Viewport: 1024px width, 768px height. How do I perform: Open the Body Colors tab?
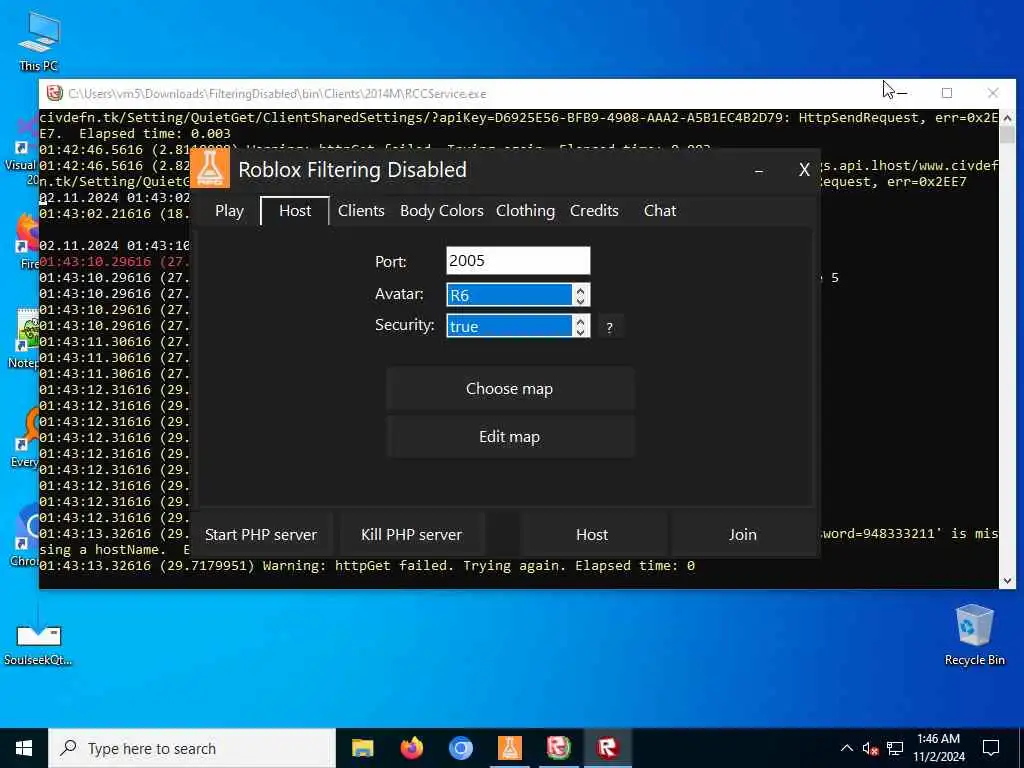point(441,210)
